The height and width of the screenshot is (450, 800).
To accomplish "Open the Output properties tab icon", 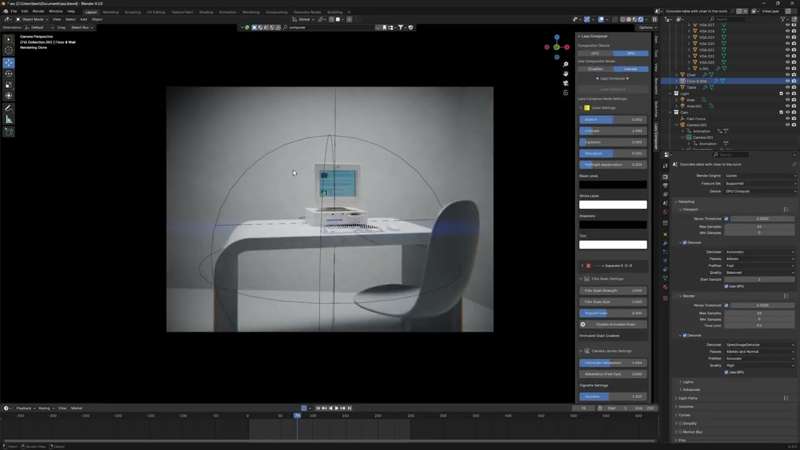I will tap(665, 185).
